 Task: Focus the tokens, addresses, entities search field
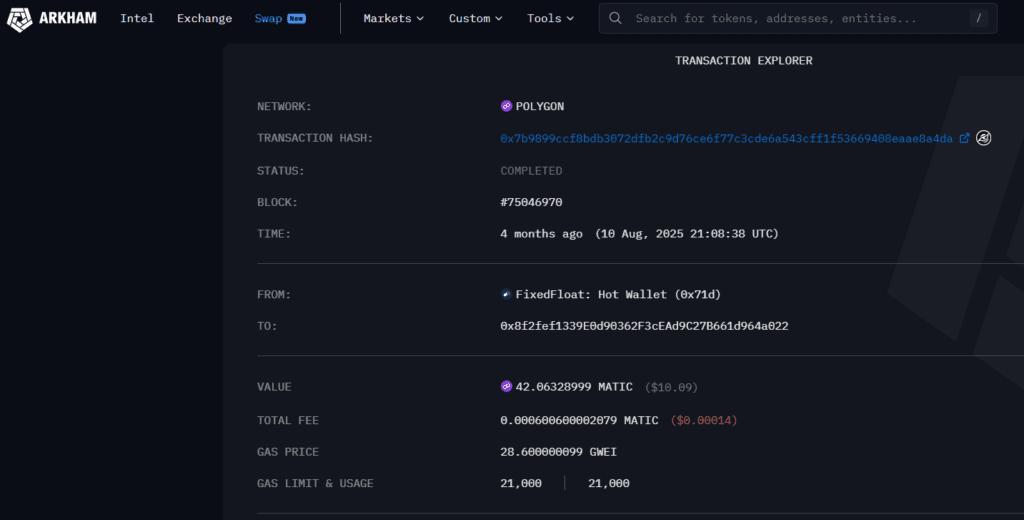coord(798,18)
